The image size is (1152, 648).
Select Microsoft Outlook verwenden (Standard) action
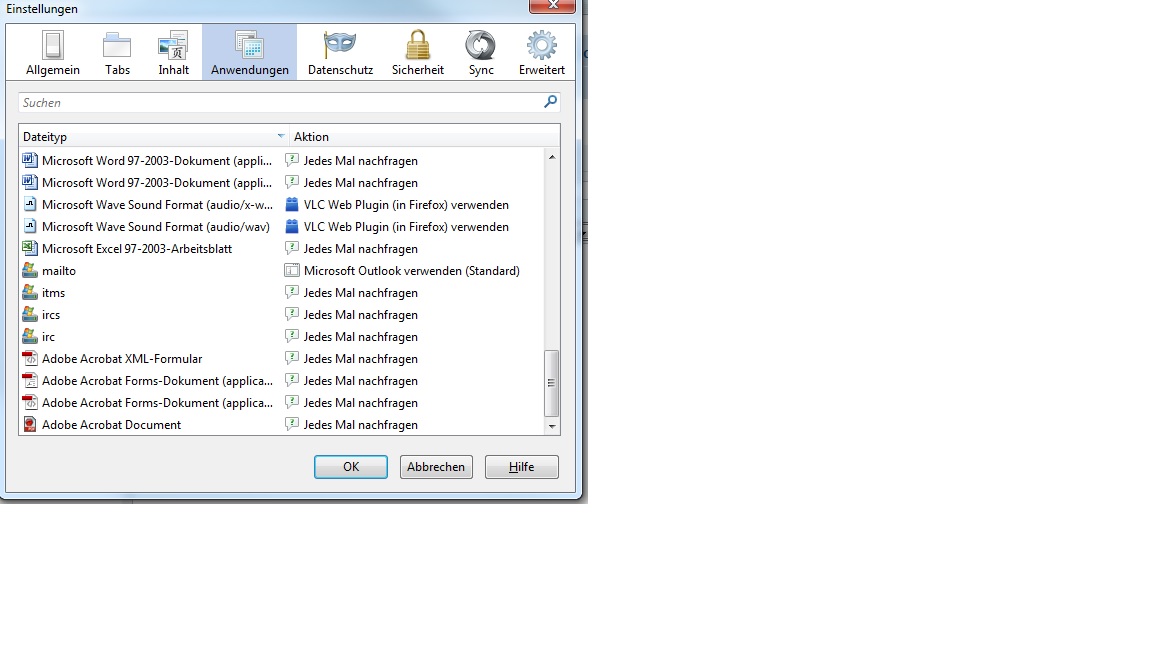(x=402, y=271)
